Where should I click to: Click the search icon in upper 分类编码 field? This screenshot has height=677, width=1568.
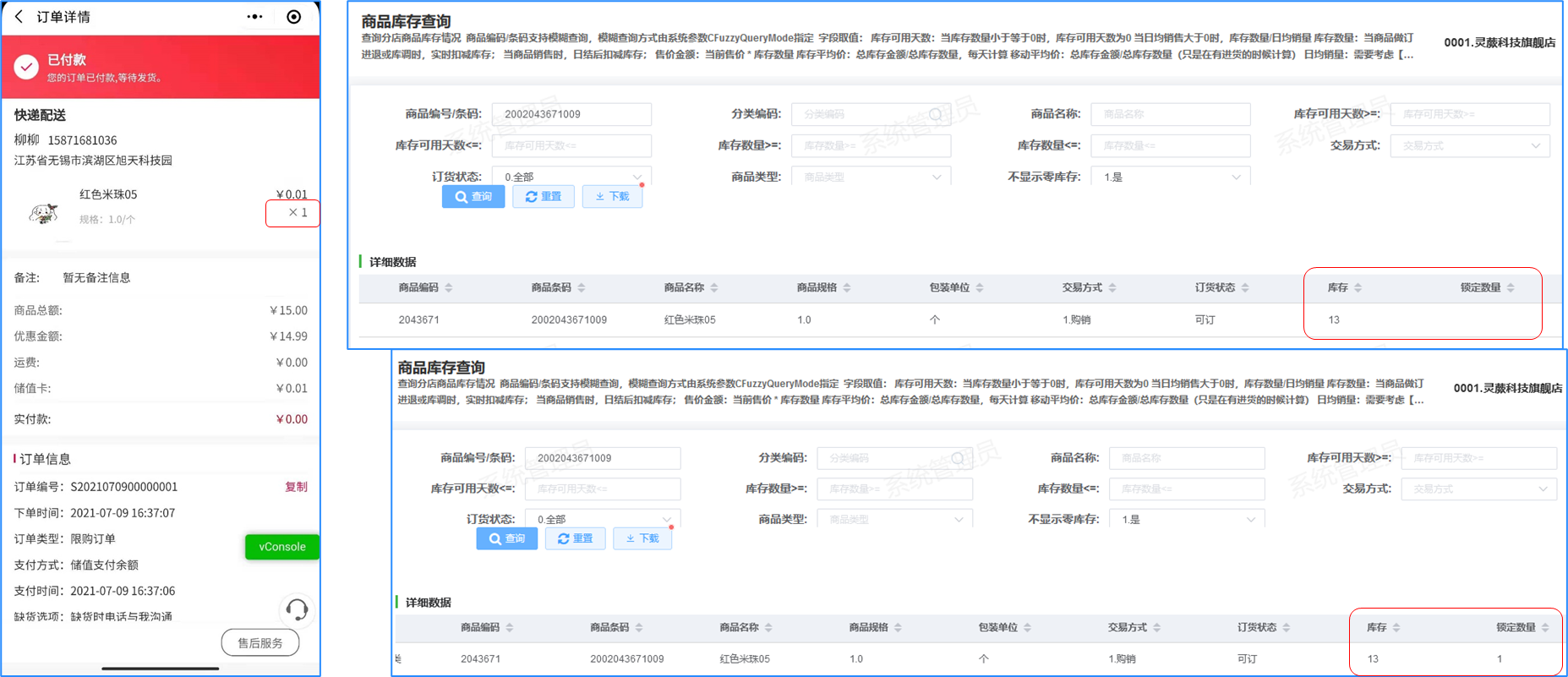(x=935, y=115)
